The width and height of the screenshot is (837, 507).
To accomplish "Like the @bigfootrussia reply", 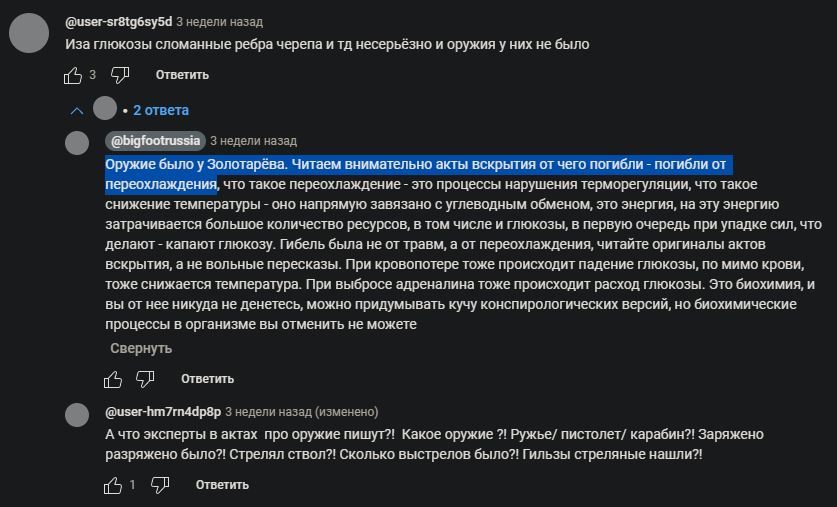I will (x=113, y=379).
